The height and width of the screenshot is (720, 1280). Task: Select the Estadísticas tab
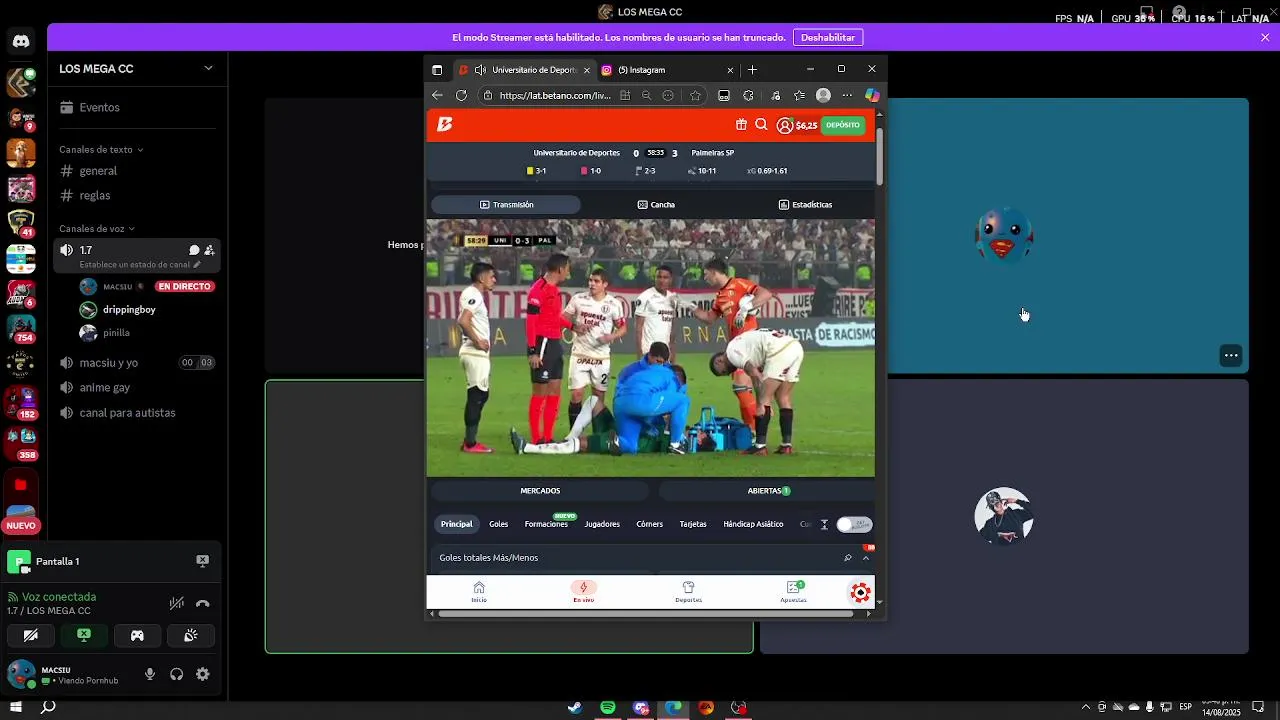[x=805, y=204]
